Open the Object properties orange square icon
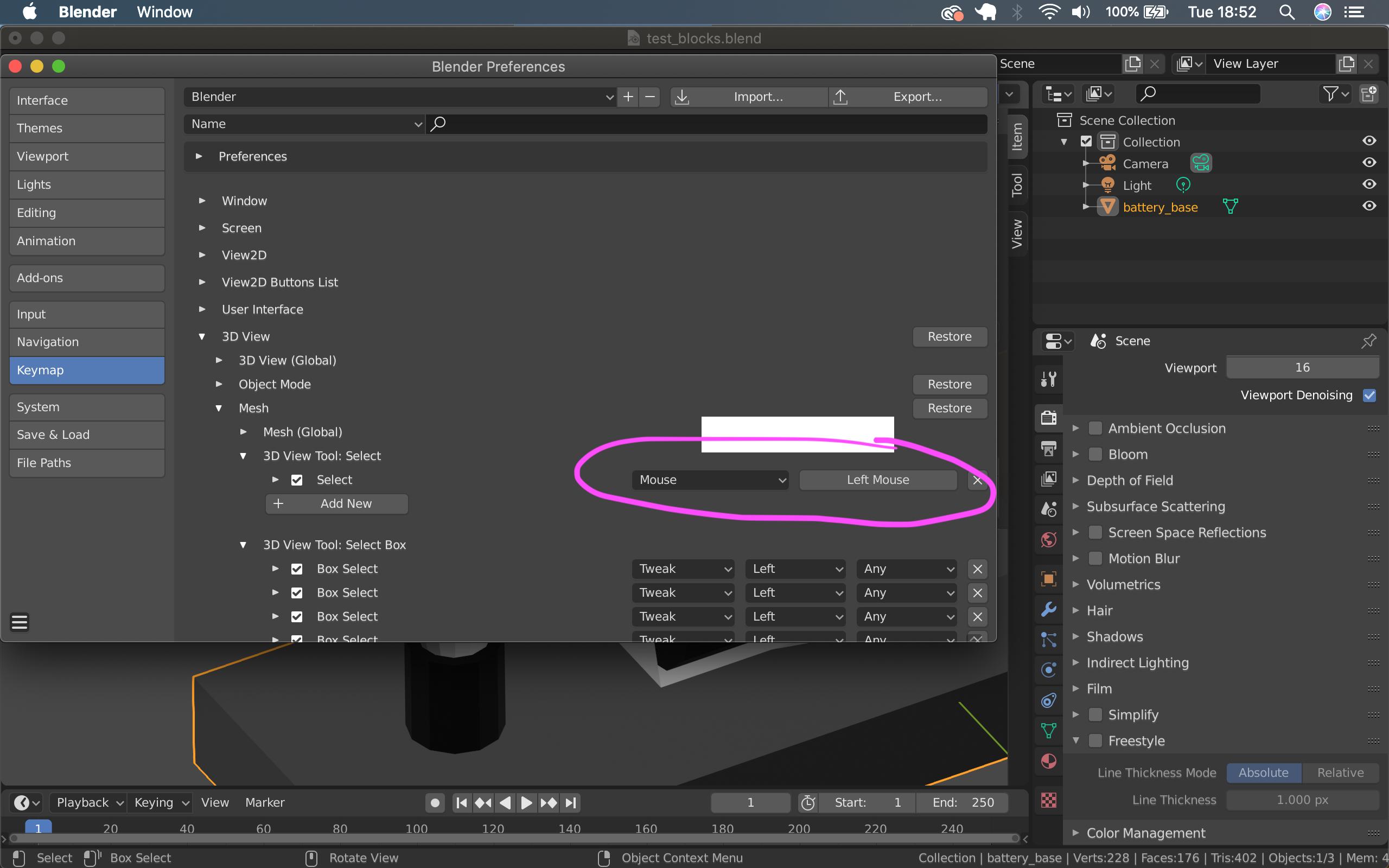The image size is (1389, 868). tap(1049, 579)
